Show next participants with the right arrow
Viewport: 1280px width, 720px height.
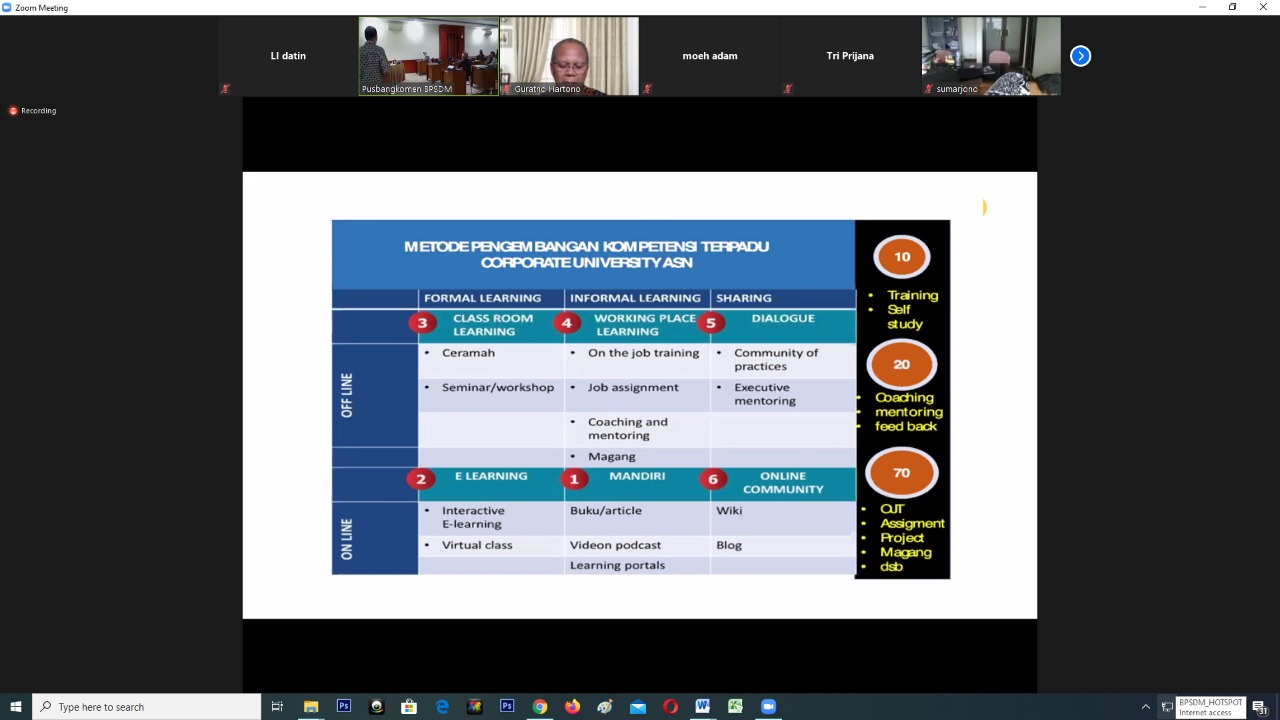(x=1080, y=56)
